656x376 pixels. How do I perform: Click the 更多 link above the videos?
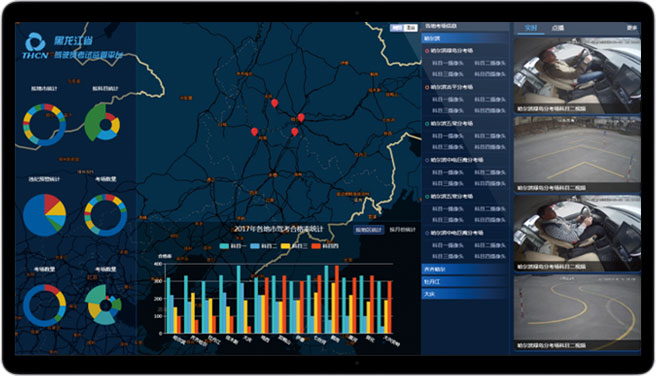click(632, 28)
